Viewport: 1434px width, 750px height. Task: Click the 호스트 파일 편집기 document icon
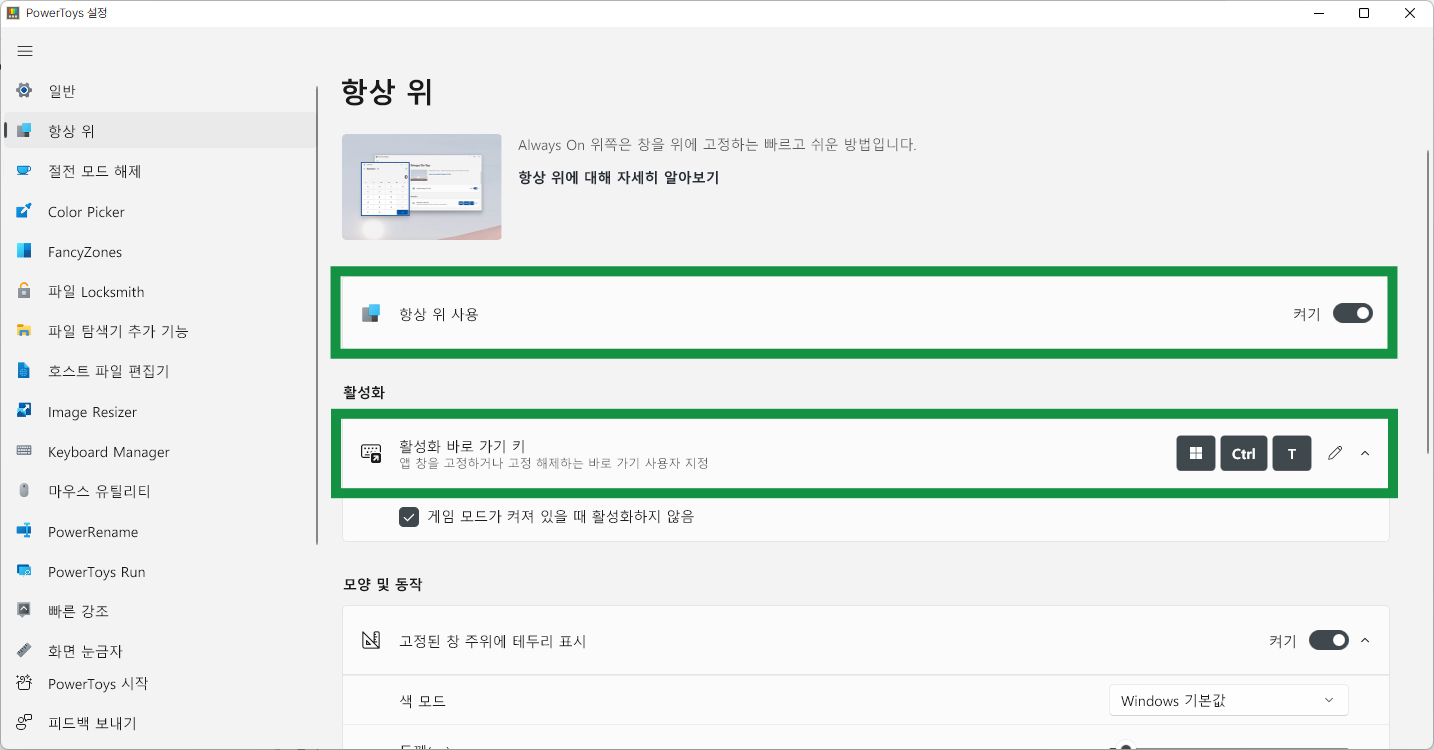pos(24,371)
